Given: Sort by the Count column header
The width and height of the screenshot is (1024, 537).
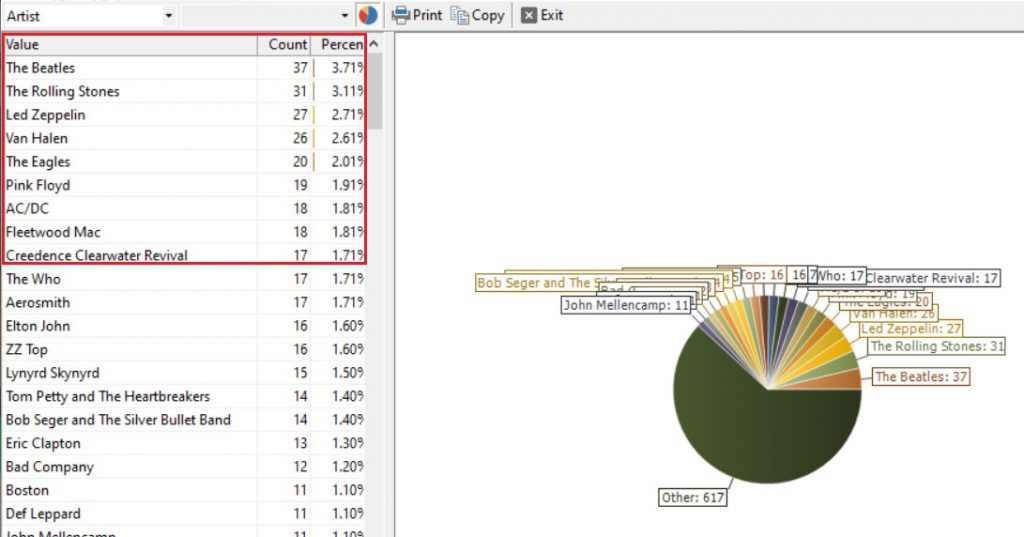Looking at the screenshot, I should point(287,45).
